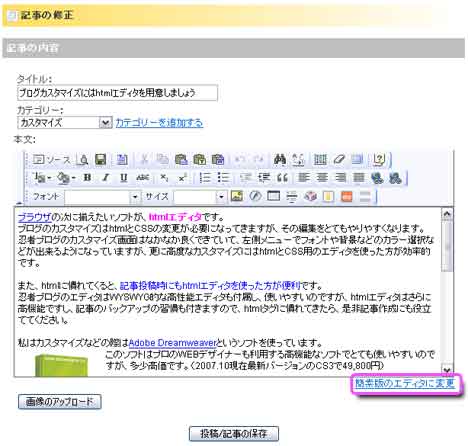
Task: Insert a numbered list
Action: pyautogui.click(x=205, y=178)
